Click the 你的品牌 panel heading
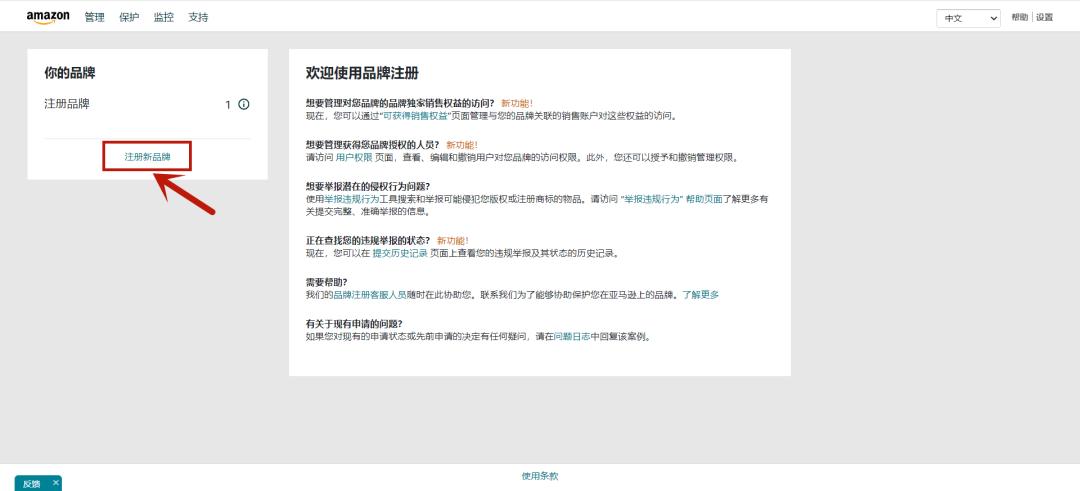The width and height of the screenshot is (1080, 491). (x=70, y=73)
